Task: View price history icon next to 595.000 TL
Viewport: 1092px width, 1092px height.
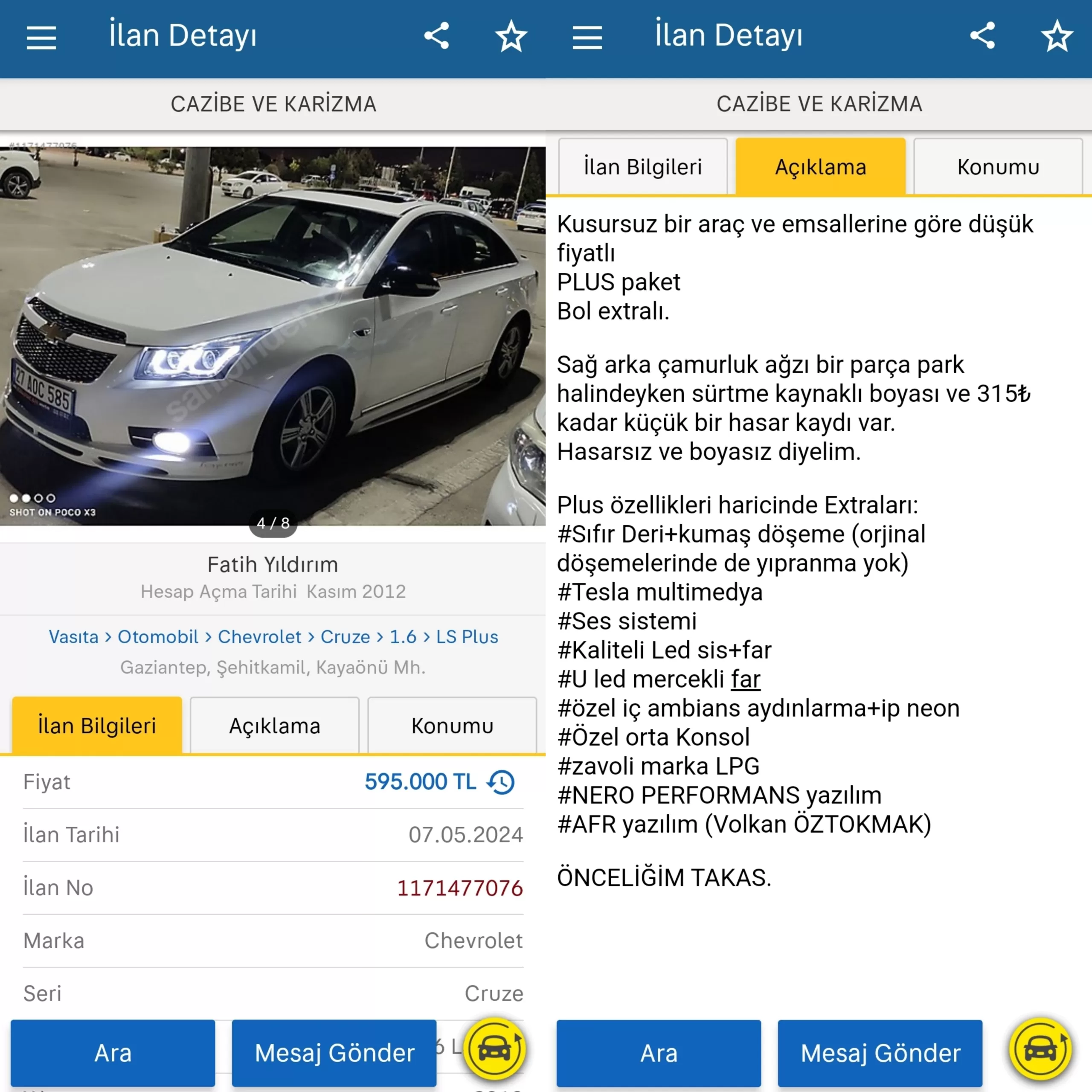Action: pos(501,782)
